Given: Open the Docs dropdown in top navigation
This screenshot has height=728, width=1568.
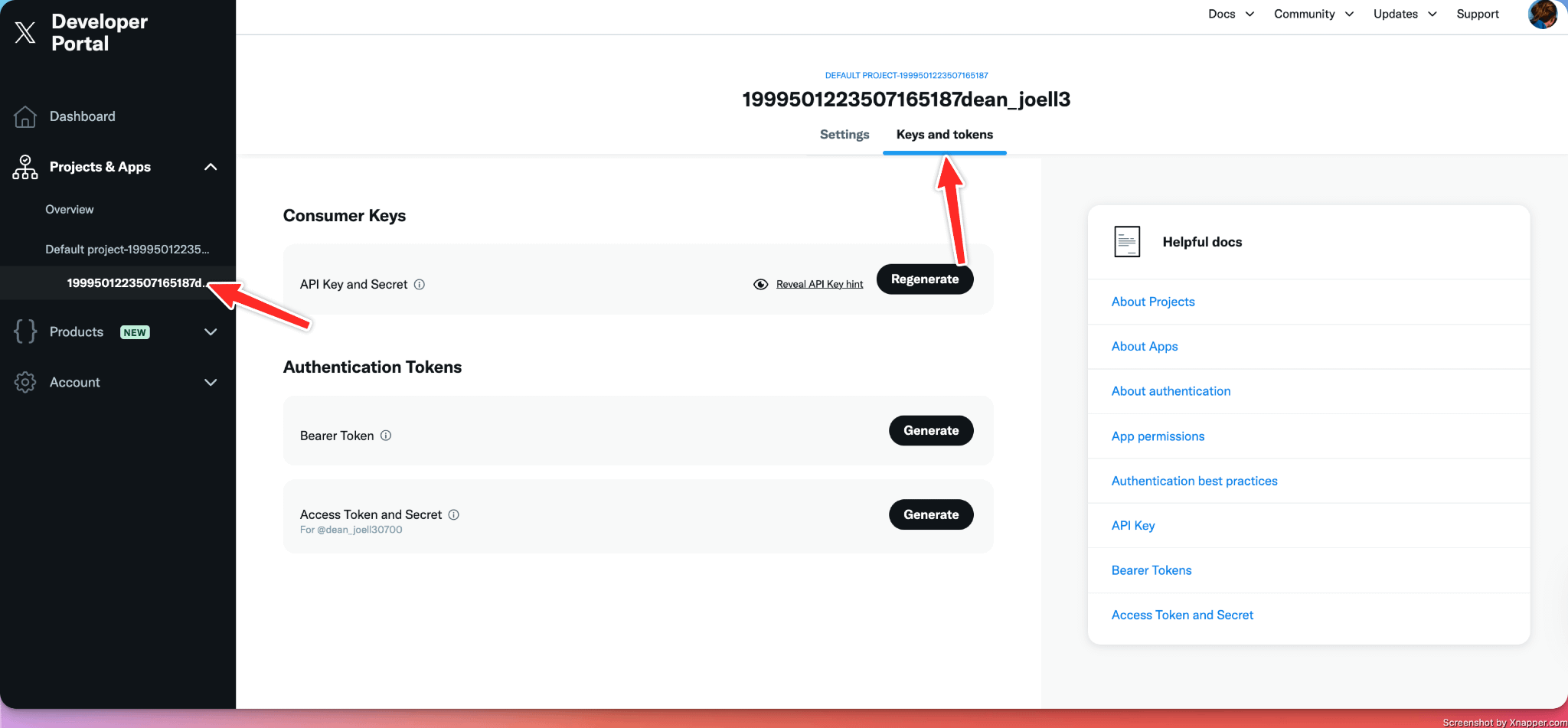Looking at the screenshot, I should [1230, 14].
